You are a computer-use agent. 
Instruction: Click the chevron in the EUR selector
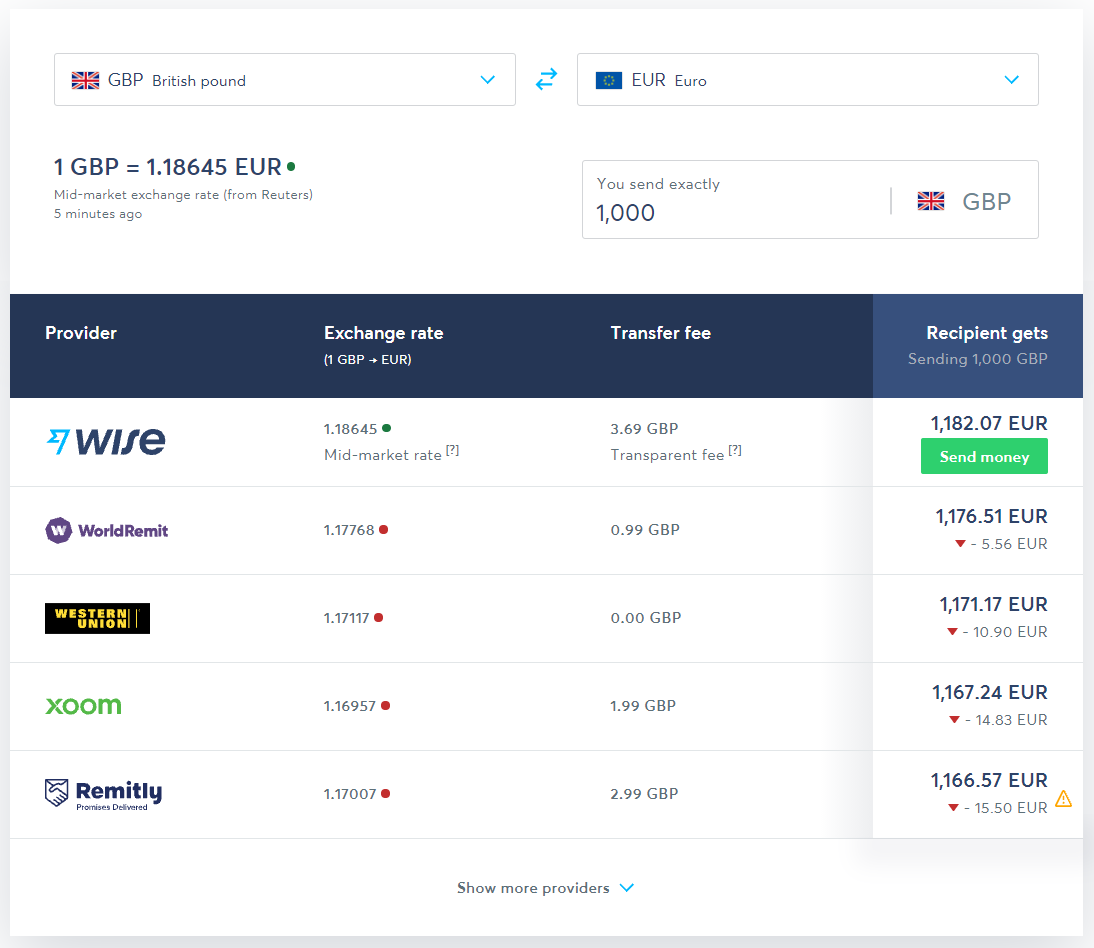(1011, 80)
